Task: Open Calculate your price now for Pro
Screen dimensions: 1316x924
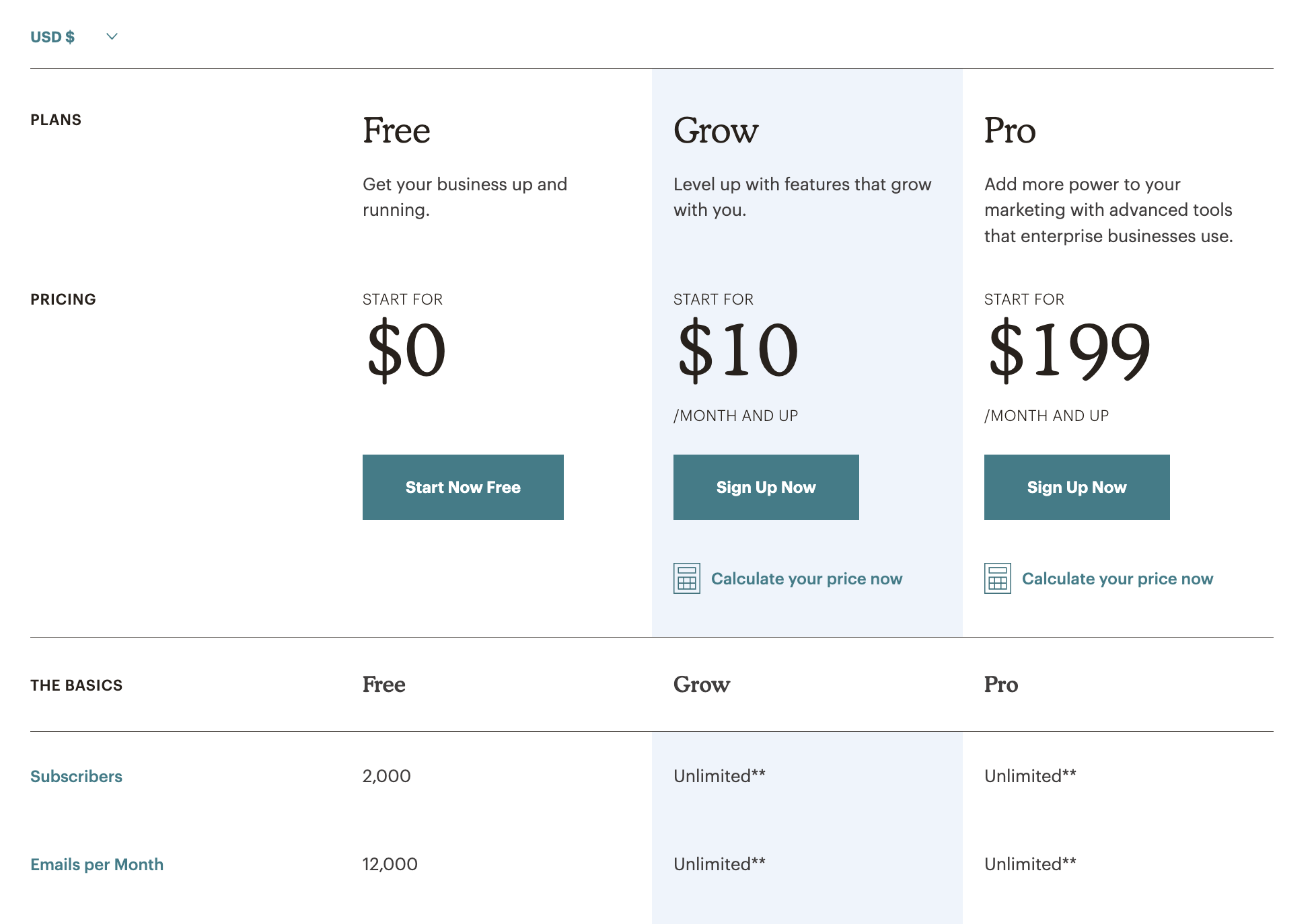Action: (x=1118, y=578)
